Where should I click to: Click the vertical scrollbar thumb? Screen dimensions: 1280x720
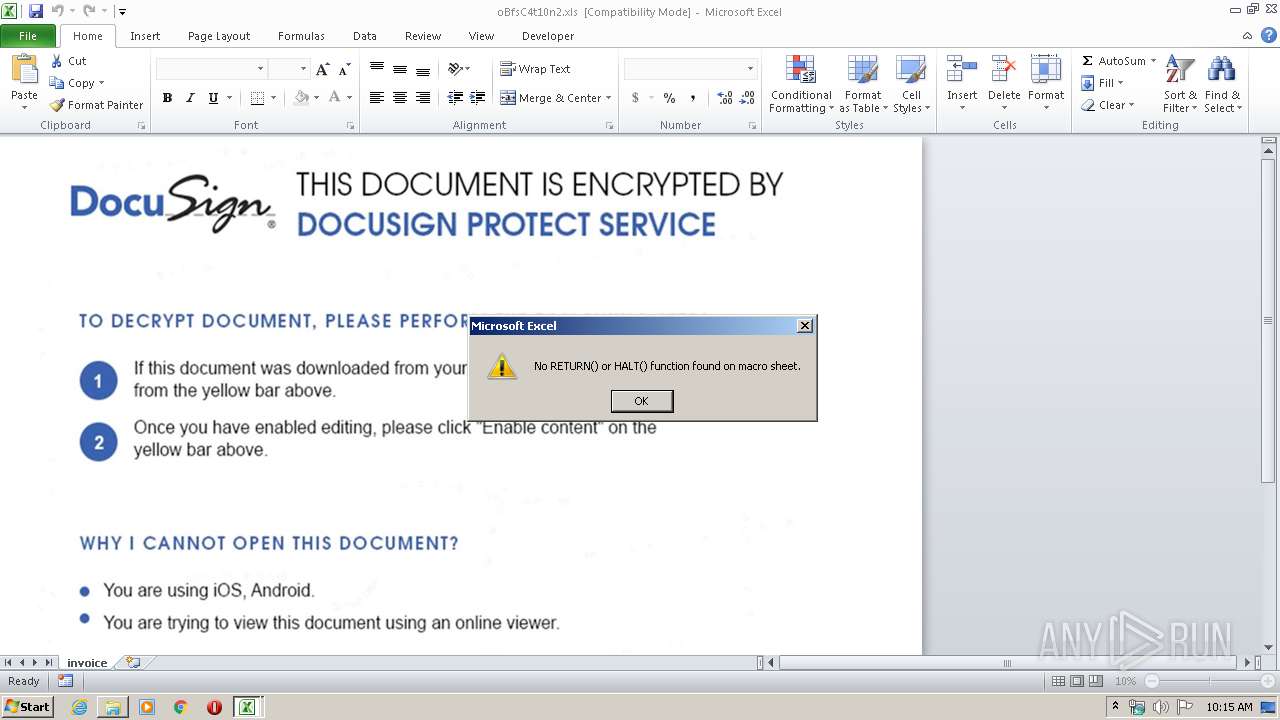[1268, 320]
